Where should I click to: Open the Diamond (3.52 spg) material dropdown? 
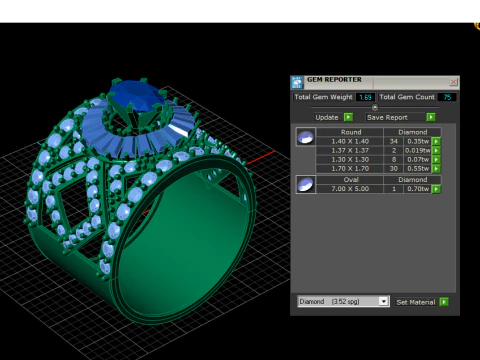384,301
